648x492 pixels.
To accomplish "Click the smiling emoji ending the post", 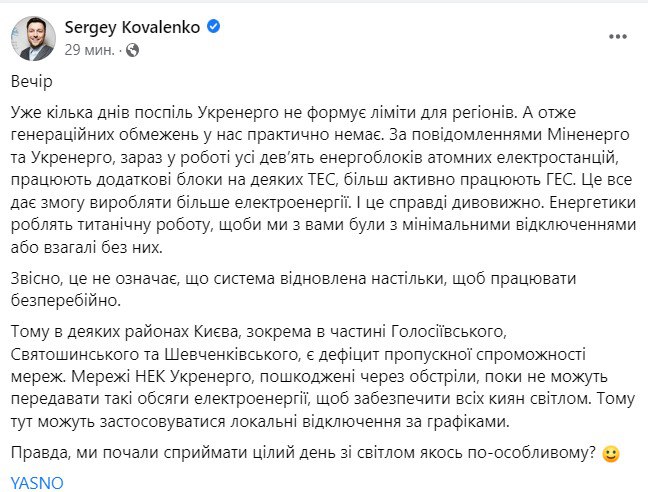I will (610, 453).
